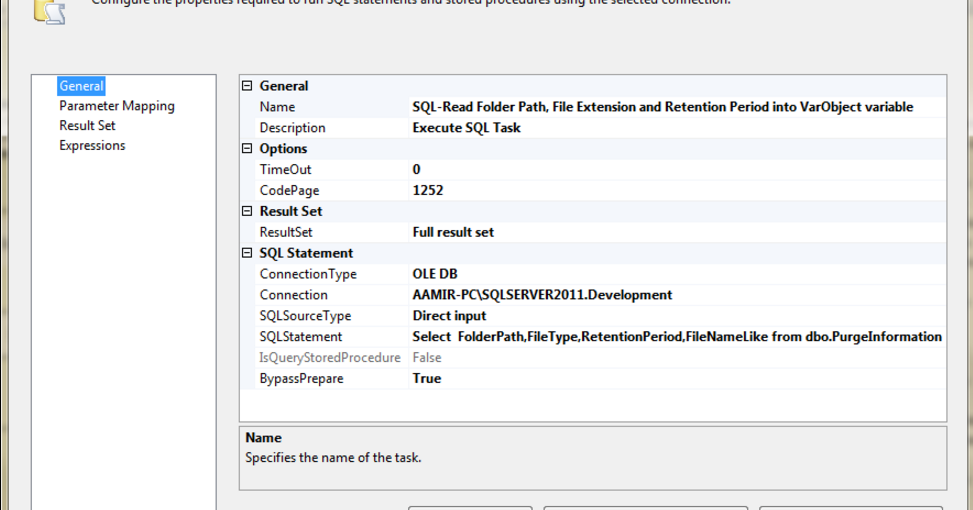Click the IsQueryStoredProcedure False value
Screen dimensions: 973x510
coord(678,357)
